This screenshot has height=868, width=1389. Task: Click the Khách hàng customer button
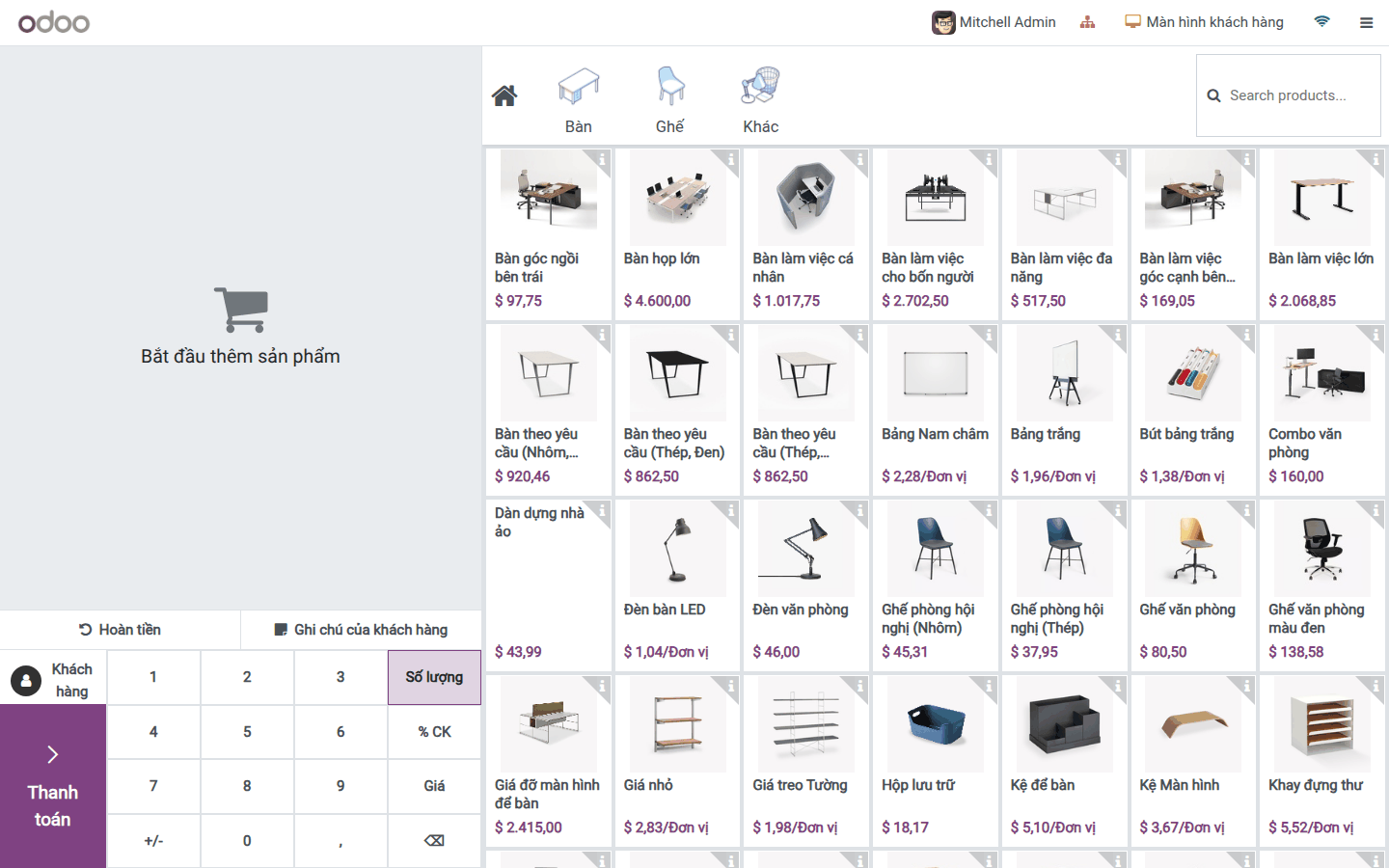click(53, 679)
